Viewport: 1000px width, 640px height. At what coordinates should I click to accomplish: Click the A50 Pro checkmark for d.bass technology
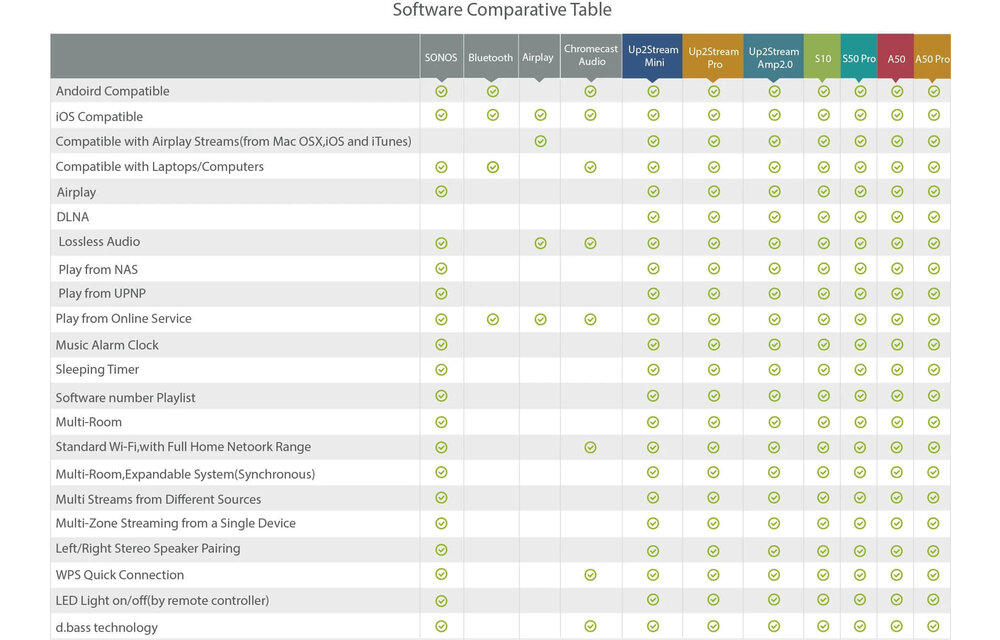pos(933,627)
